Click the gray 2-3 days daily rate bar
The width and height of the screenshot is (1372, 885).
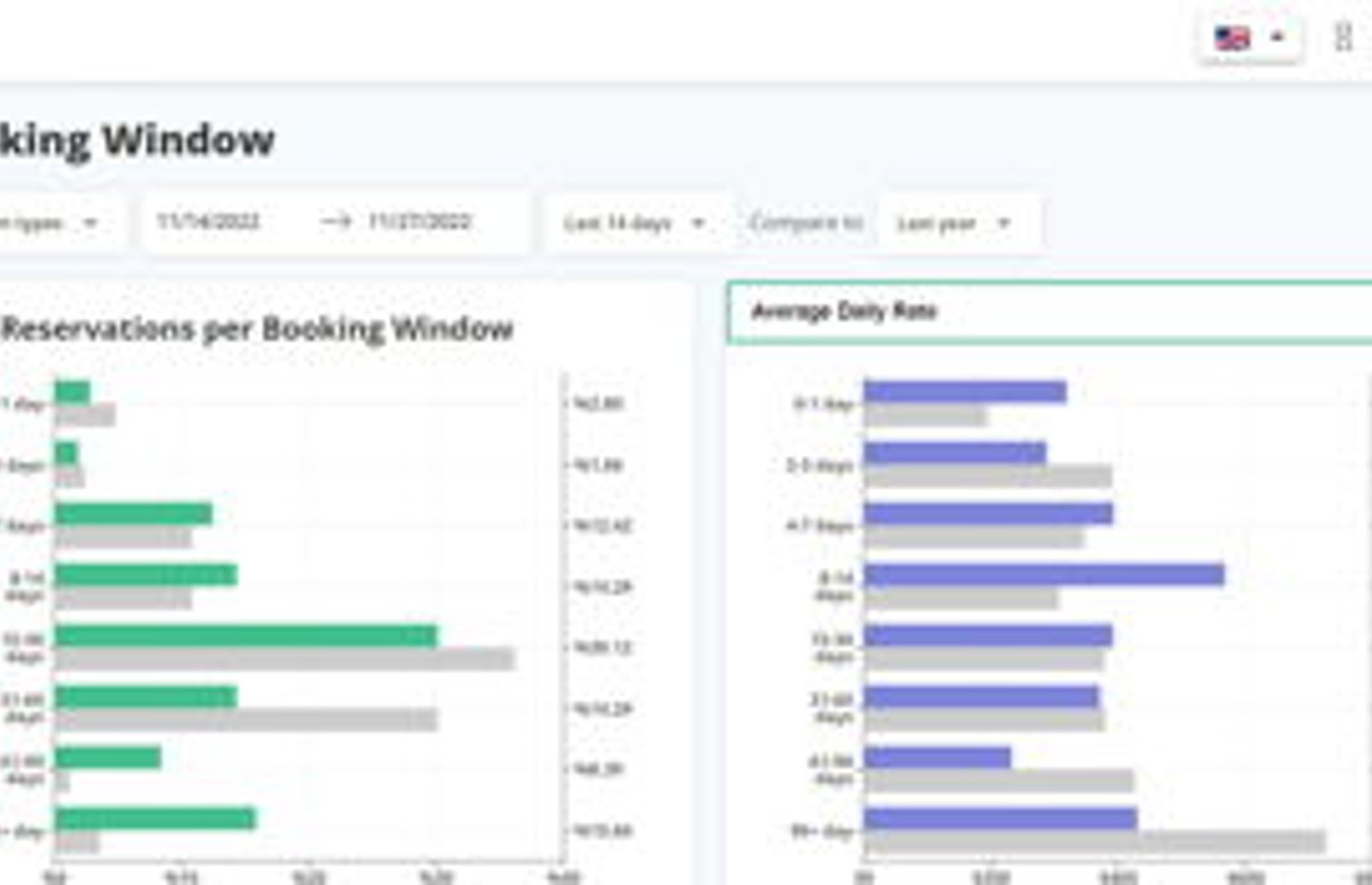[988, 476]
